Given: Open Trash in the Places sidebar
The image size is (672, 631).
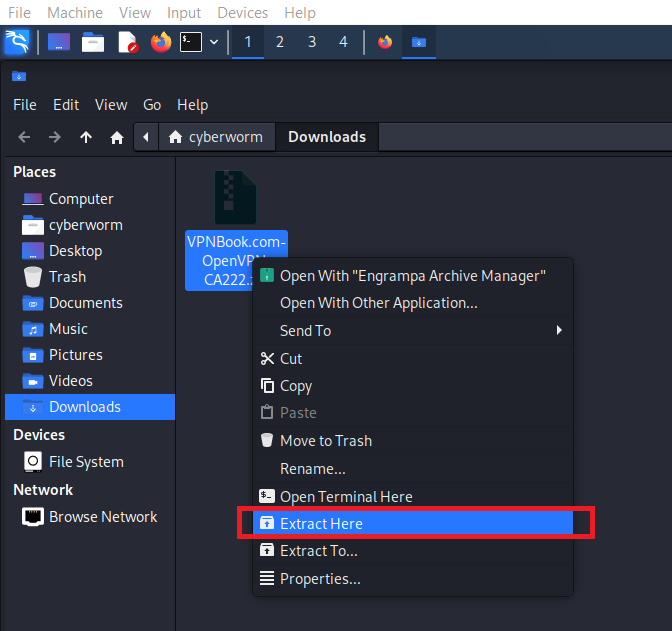Looking at the screenshot, I should (x=67, y=277).
